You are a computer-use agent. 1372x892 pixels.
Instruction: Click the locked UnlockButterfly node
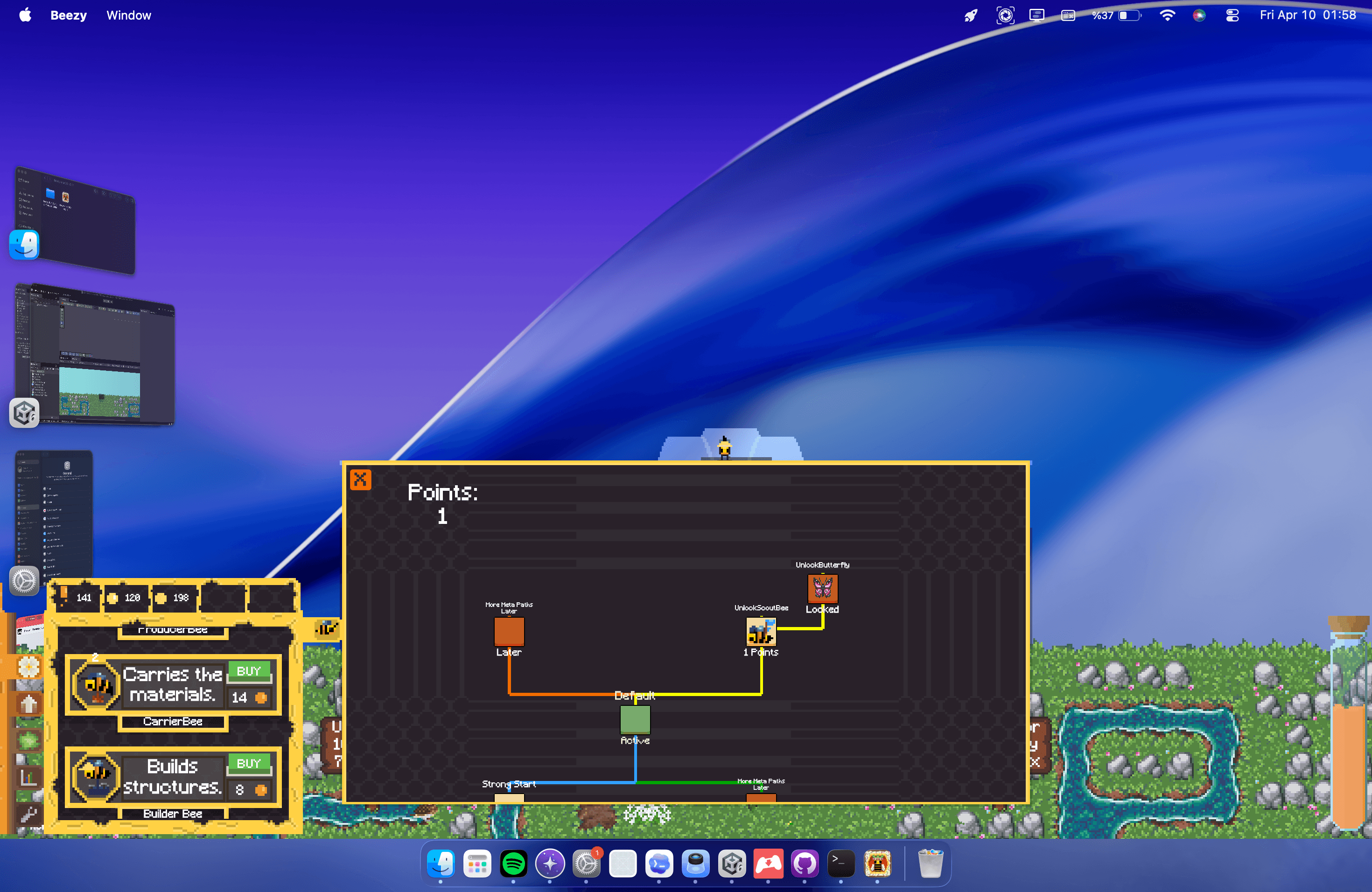click(822, 588)
